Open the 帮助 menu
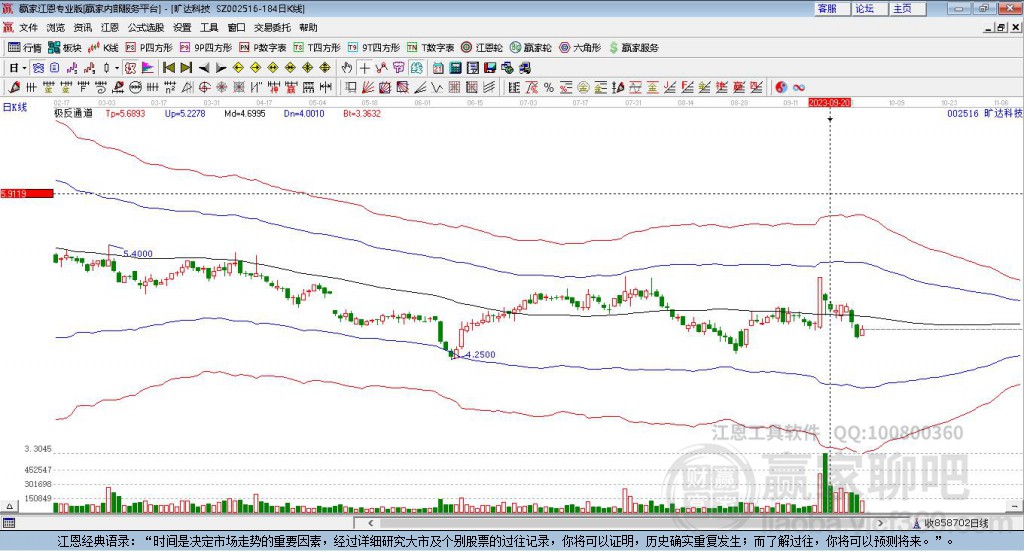1024x551 pixels. [x=308, y=27]
